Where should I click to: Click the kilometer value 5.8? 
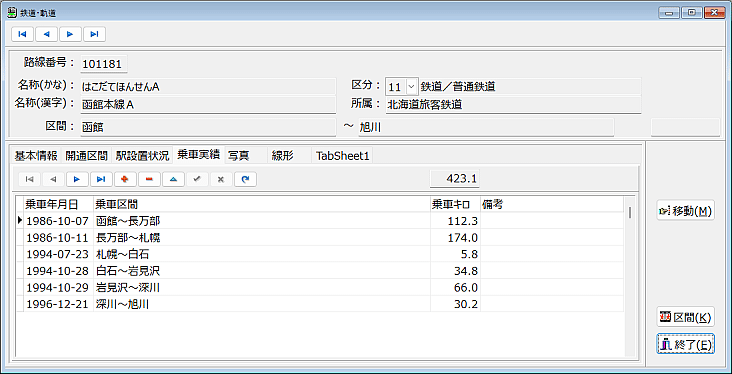point(455,254)
